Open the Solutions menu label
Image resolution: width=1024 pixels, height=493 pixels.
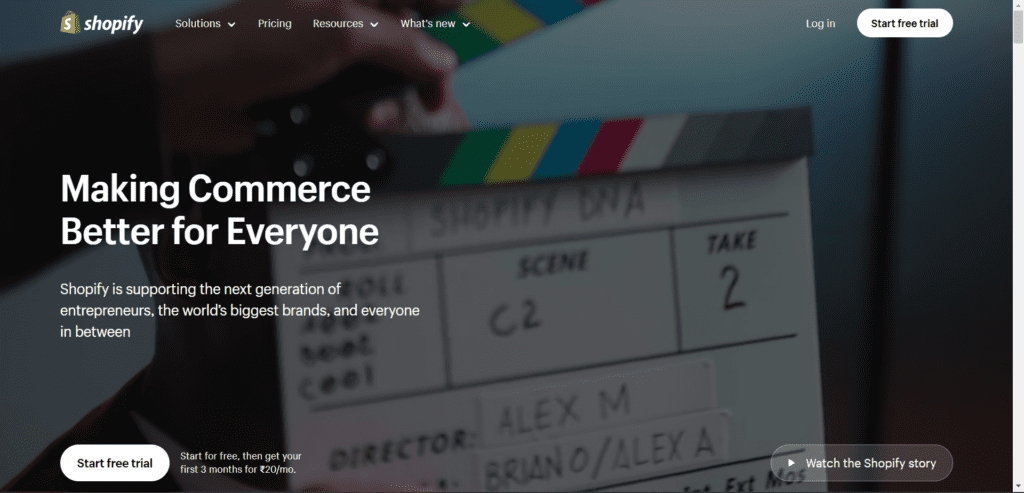[x=198, y=24]
